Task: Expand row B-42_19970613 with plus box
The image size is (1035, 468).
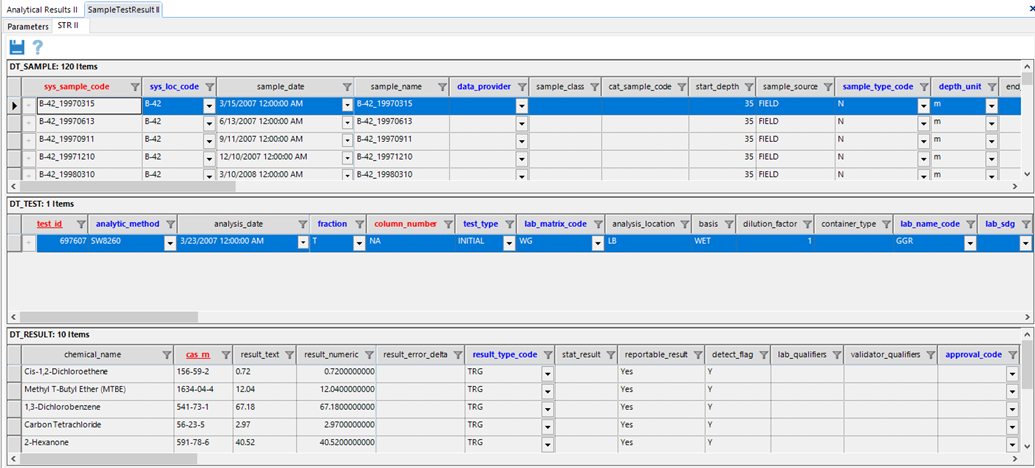Action: click(29, 121)
